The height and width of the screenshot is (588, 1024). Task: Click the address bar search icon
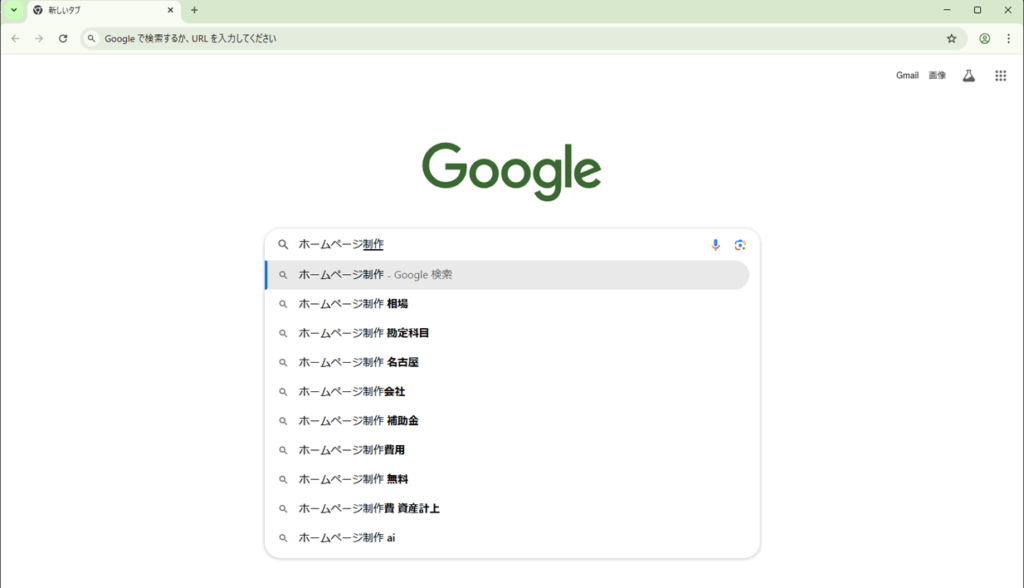pyautogui.click(x=91, y=39)
